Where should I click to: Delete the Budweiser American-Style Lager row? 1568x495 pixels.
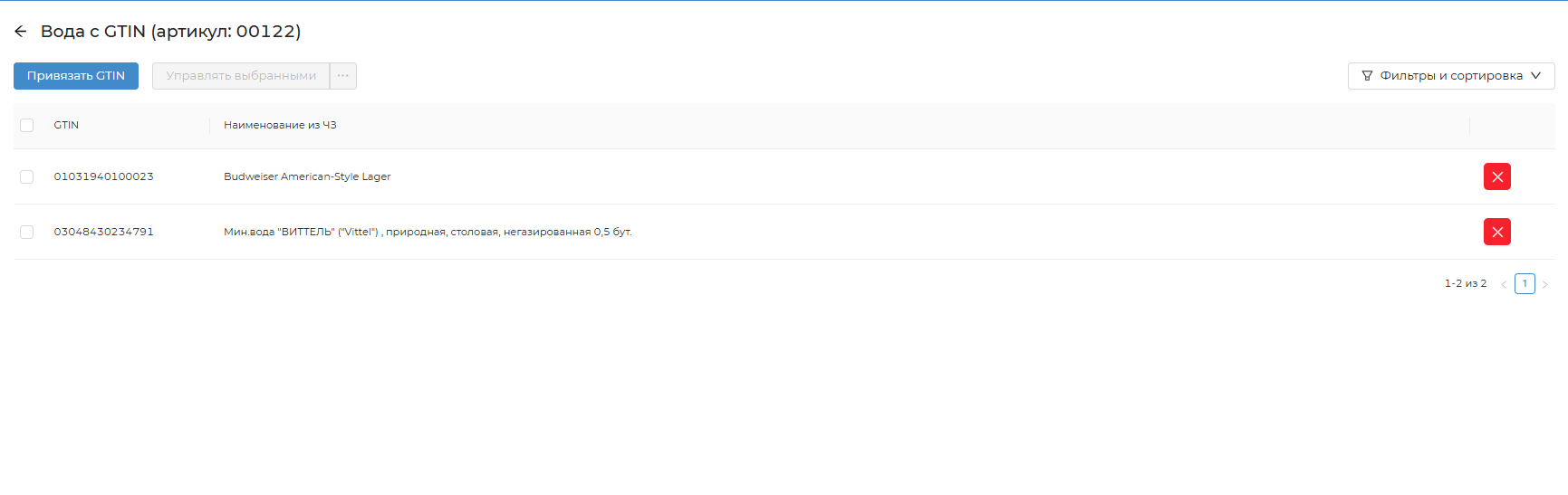point(1496,176)
